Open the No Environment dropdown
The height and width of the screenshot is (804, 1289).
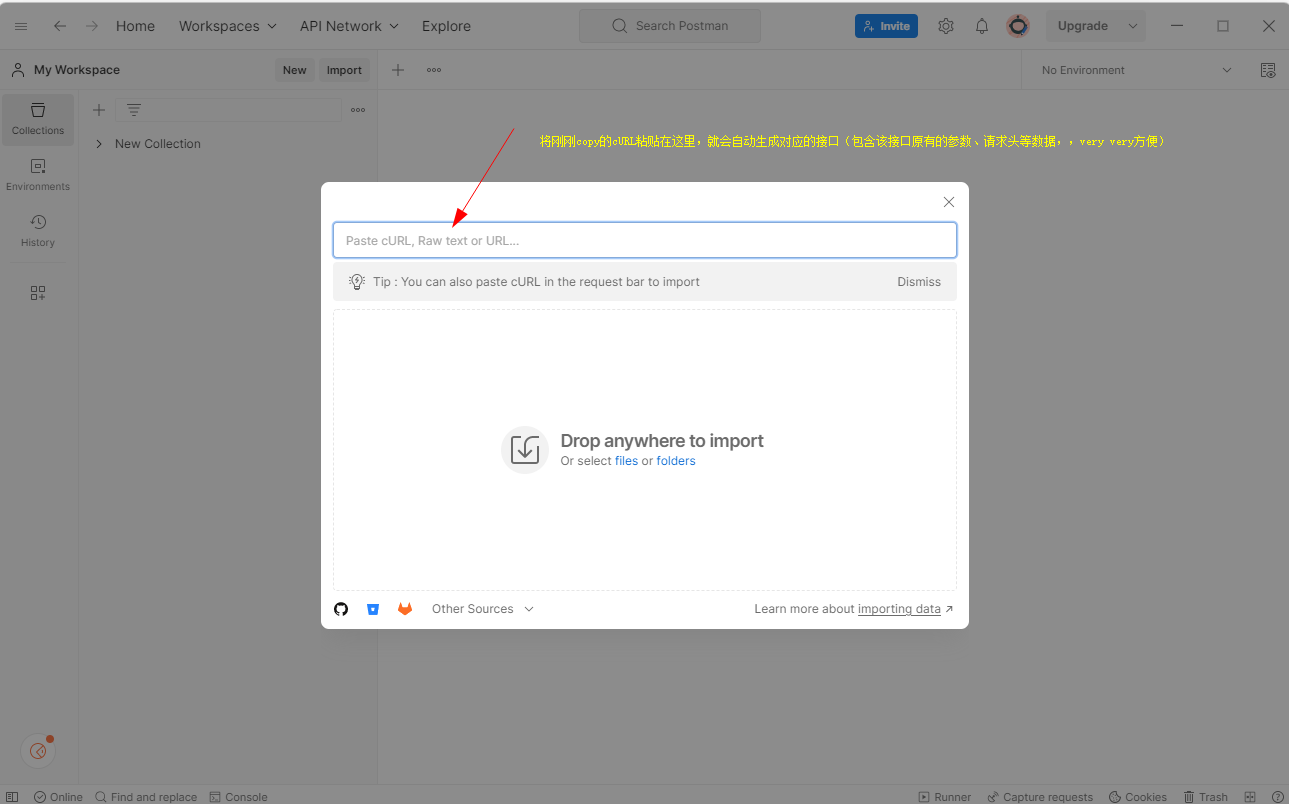click(1136, 70)
